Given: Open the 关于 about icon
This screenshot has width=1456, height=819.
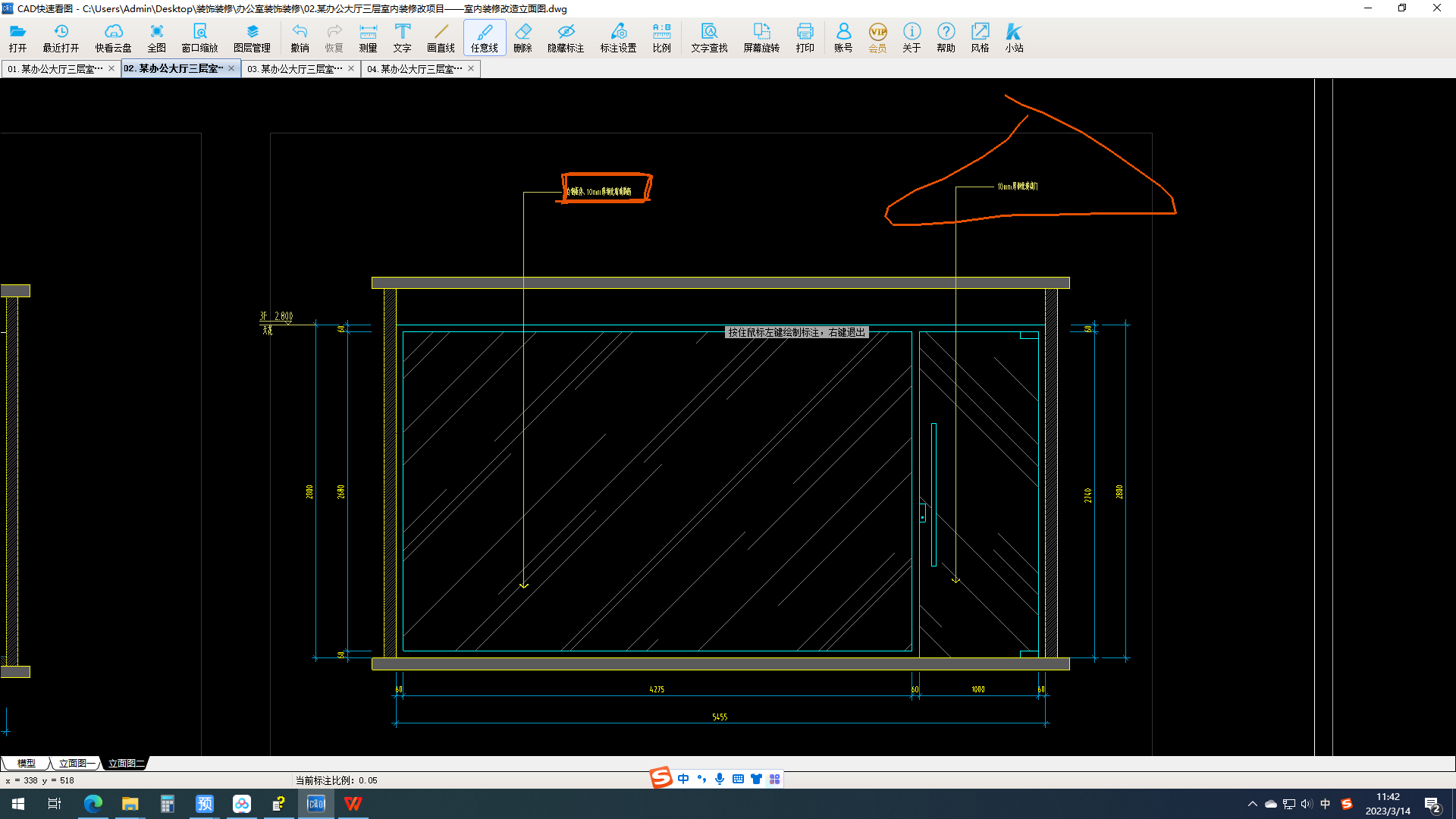Looking at the screenshot, I should pos(912,38).
